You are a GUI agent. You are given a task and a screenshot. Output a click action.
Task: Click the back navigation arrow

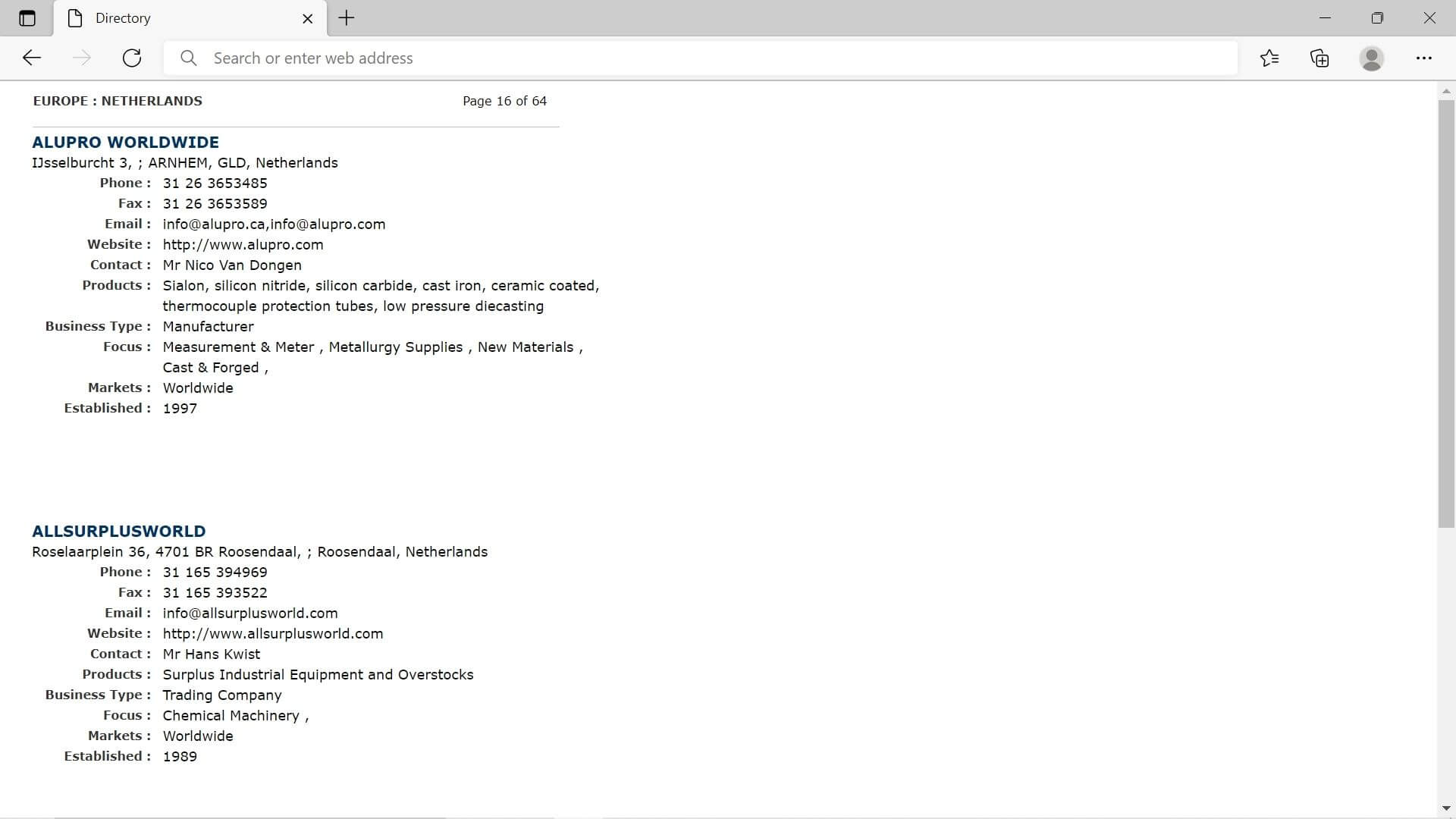pos(32,58)
